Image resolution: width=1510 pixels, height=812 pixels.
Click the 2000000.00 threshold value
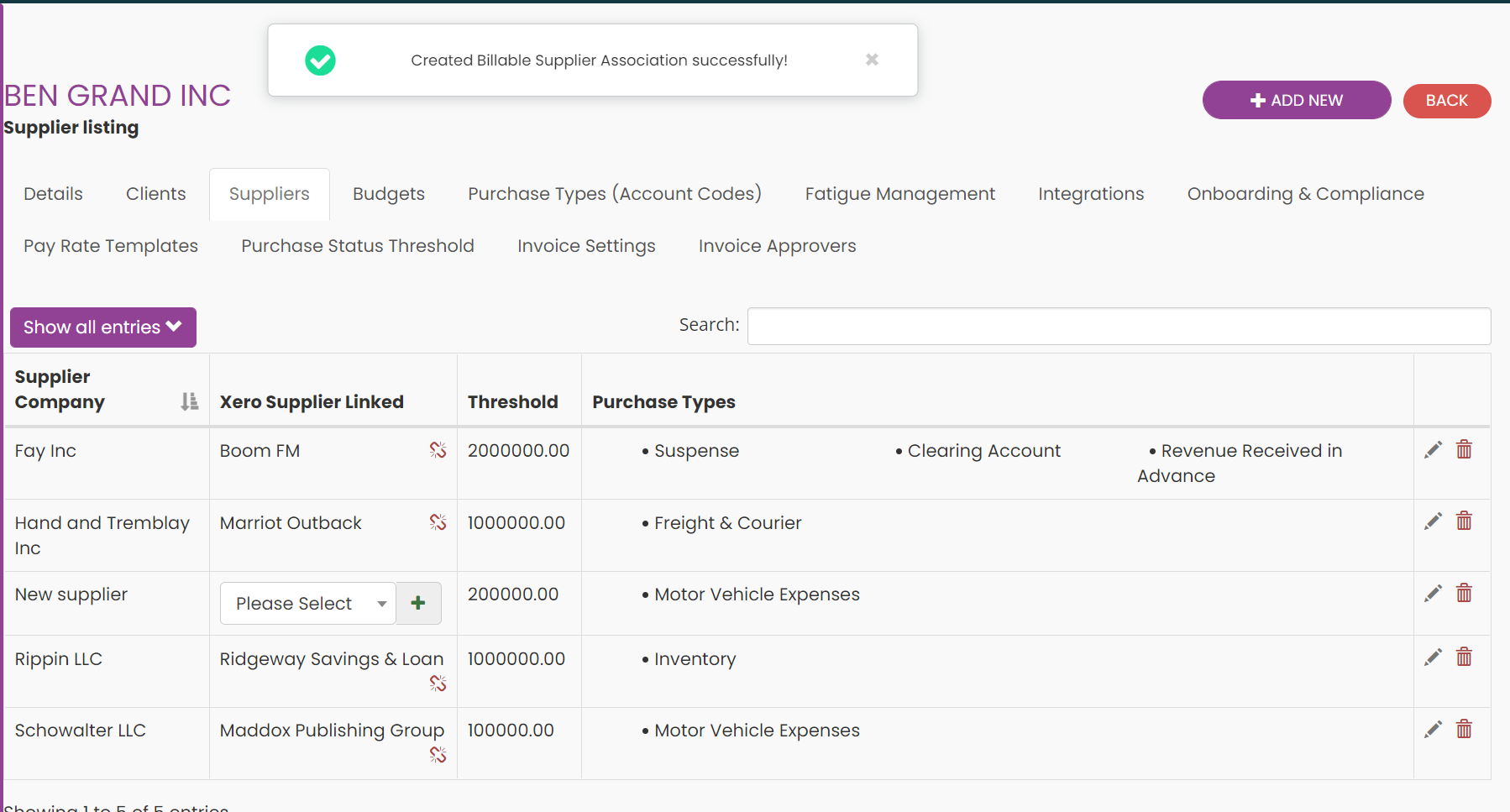point(518,451)
